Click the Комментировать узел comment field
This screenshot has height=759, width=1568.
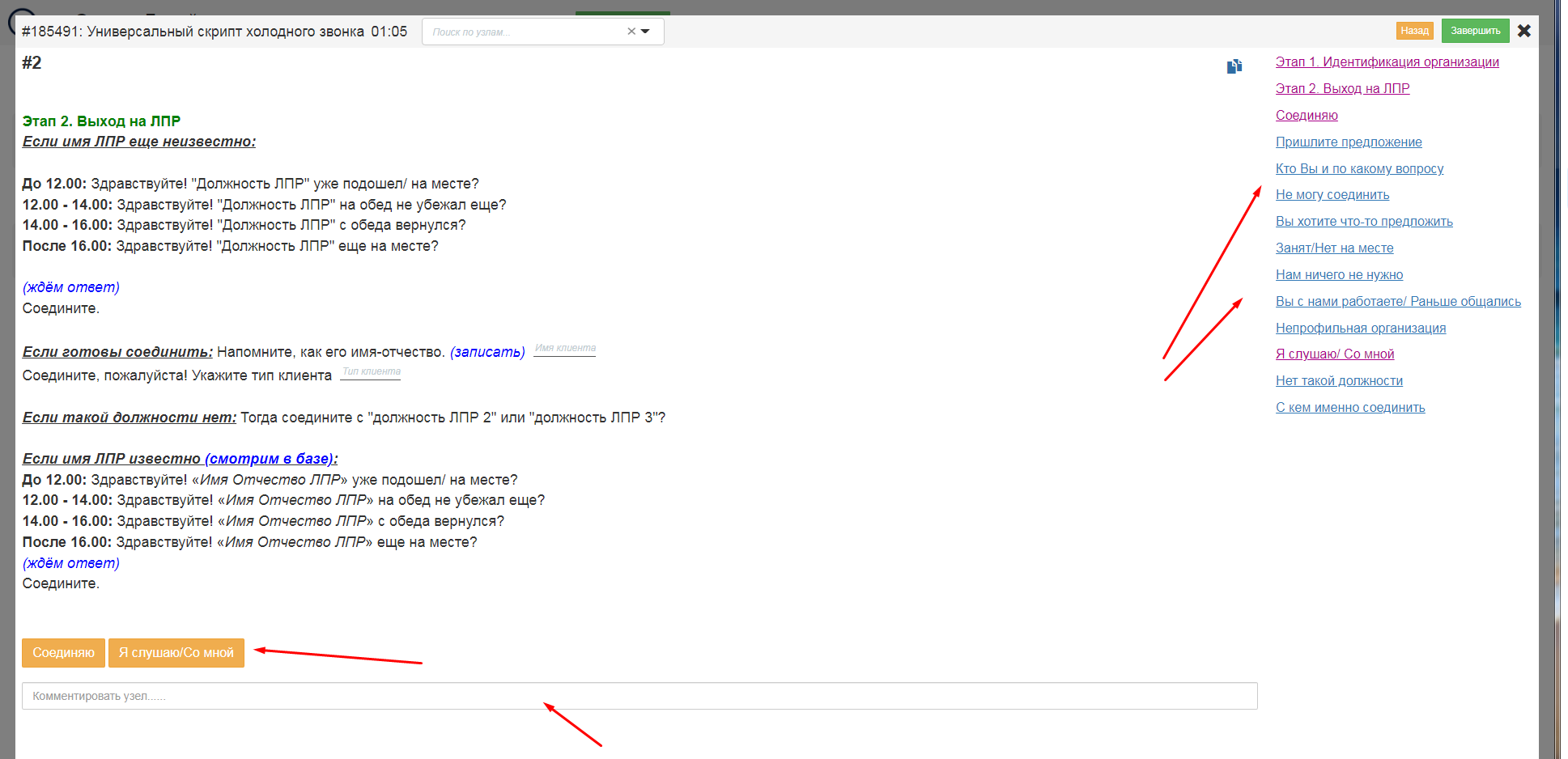pyautogui.click(x=640, y=696)
